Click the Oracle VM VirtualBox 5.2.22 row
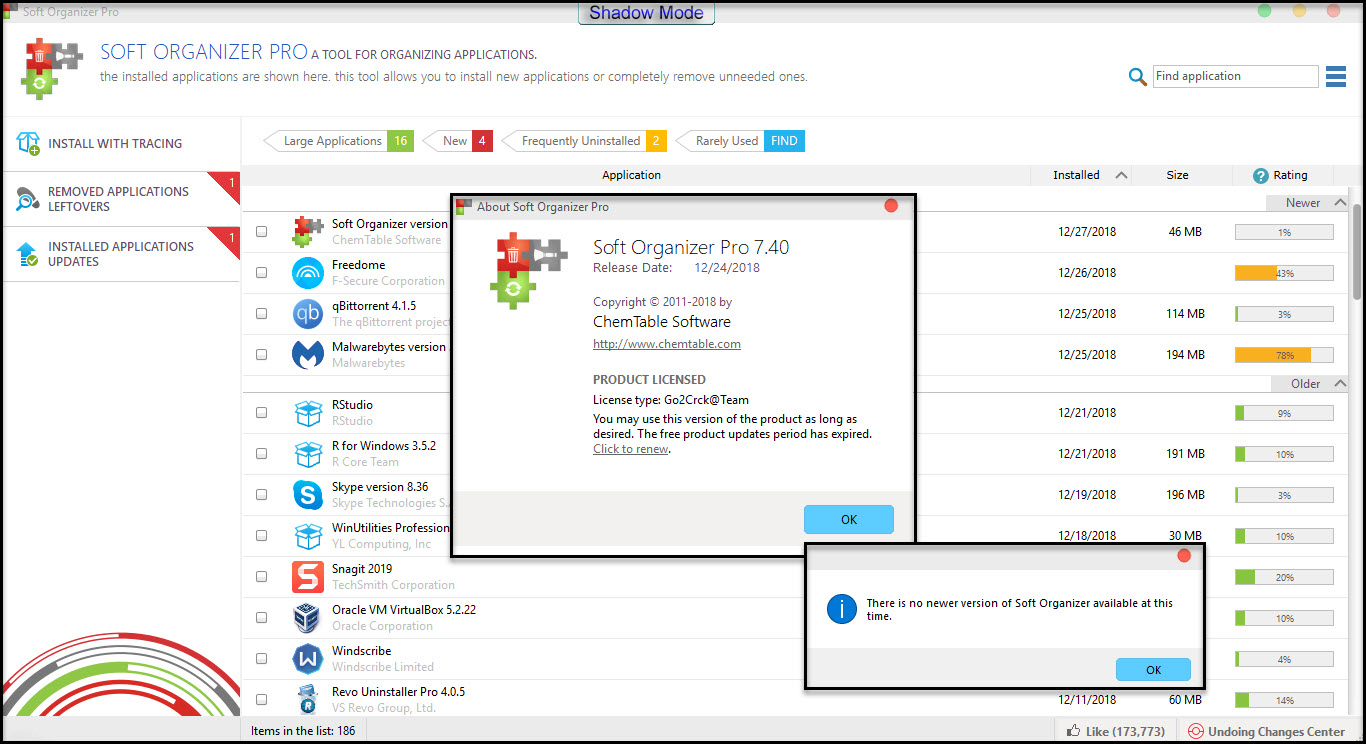The height and width of the screenshot is (744, 1366). tap(798, 618)
